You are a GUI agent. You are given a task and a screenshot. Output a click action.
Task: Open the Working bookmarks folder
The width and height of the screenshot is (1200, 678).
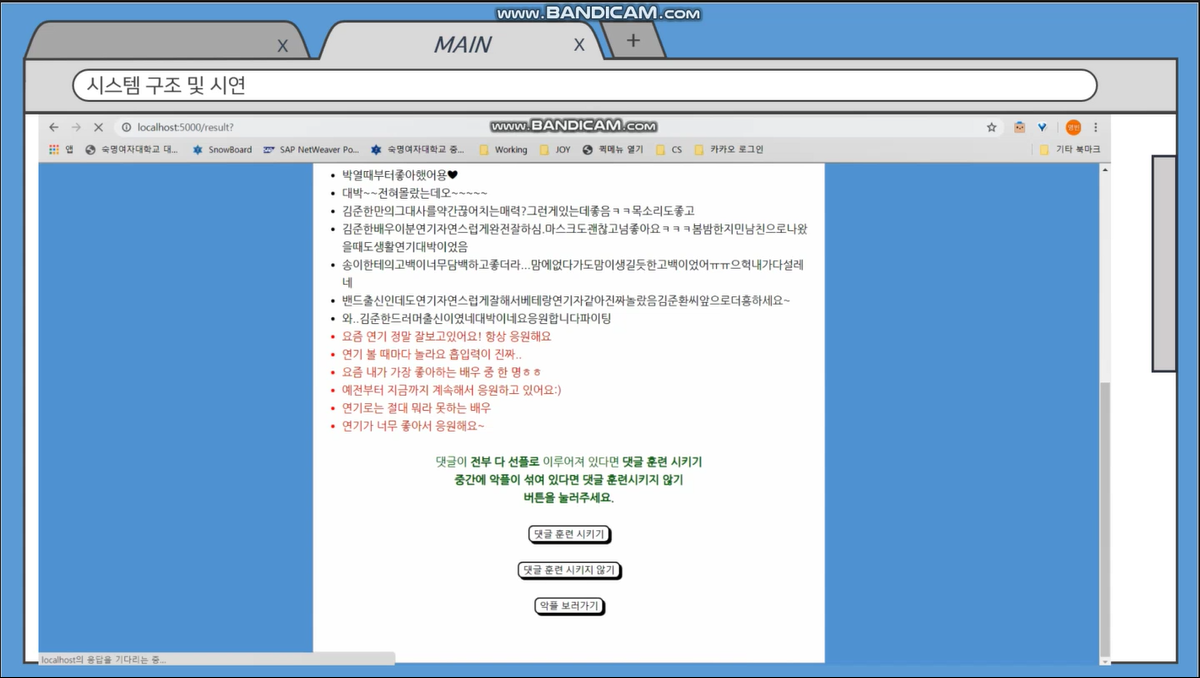506,150
